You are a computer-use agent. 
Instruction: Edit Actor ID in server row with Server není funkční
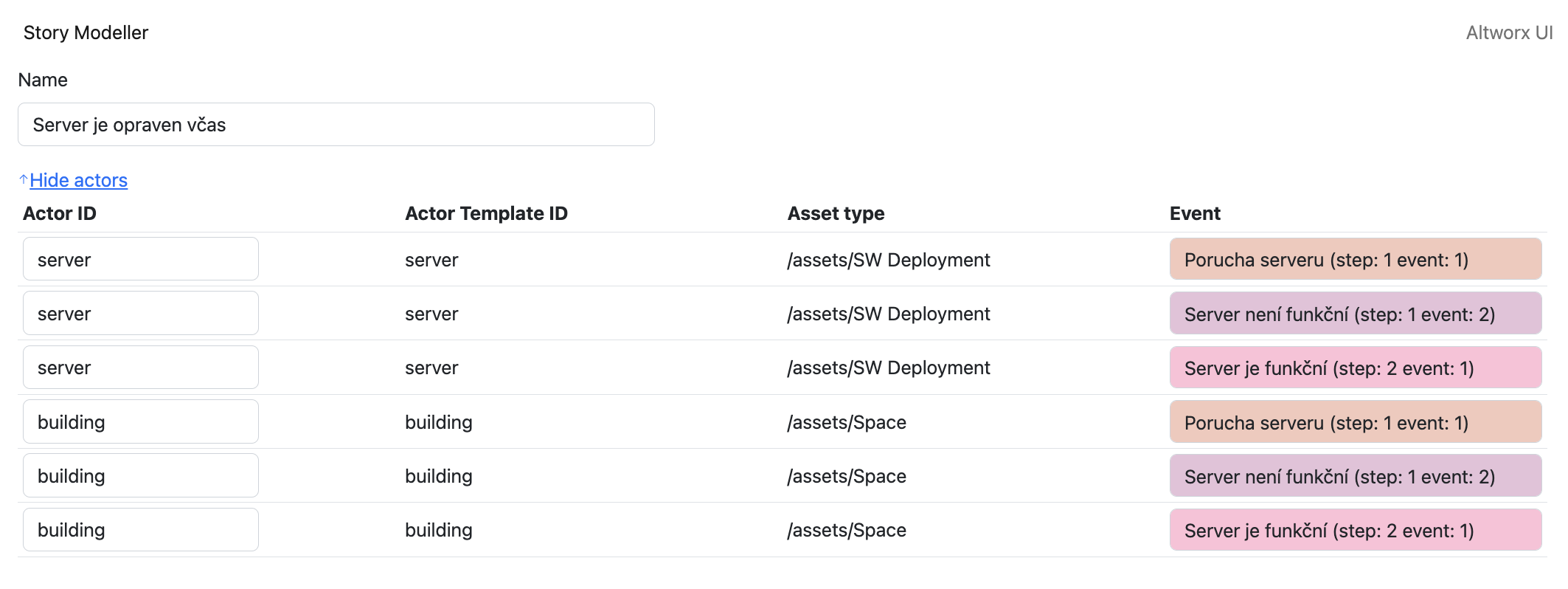tap(140, 313)
